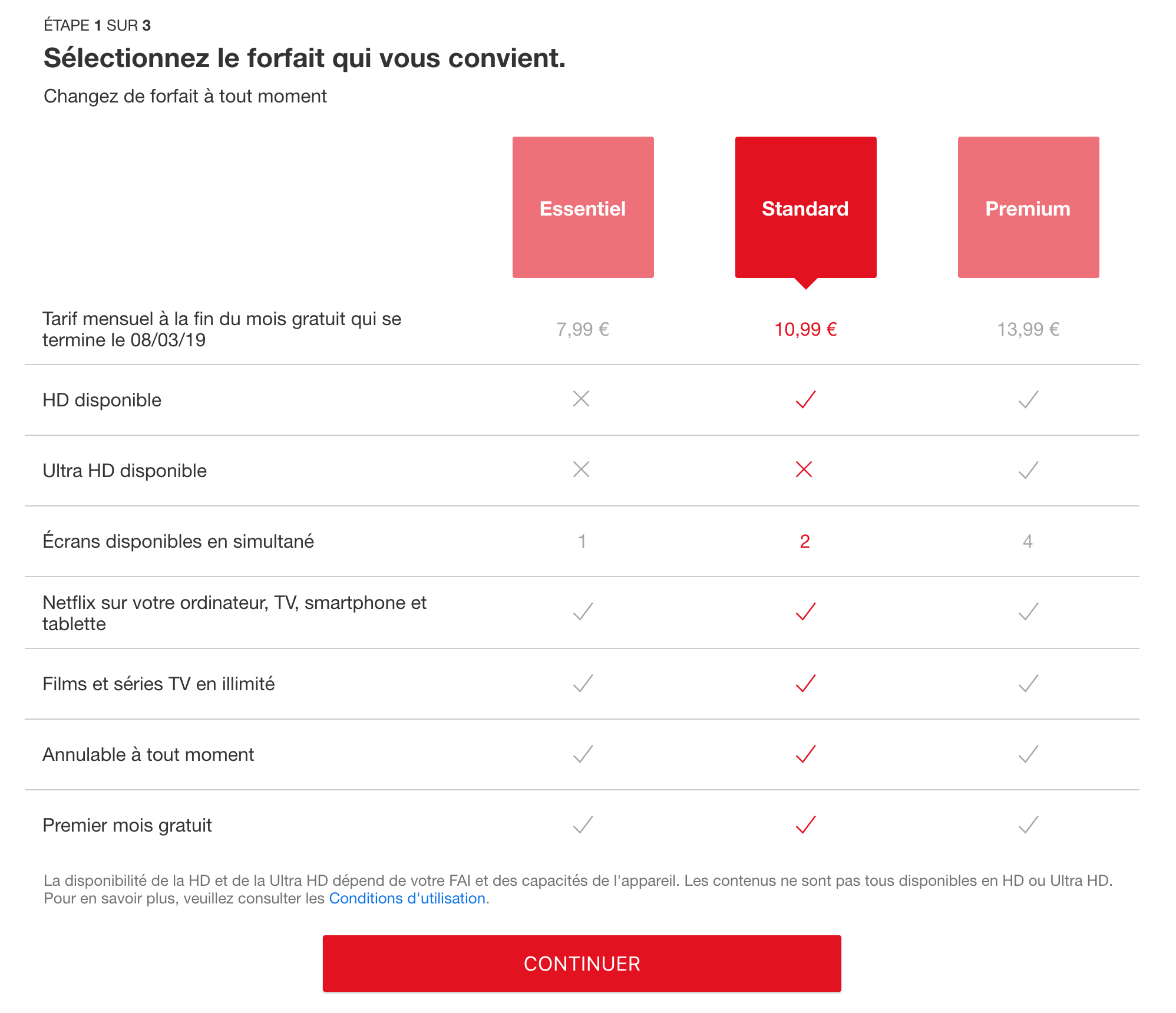
Task: Click the Standard Annulable à tout moment checkmark
Action: (805, 754)
